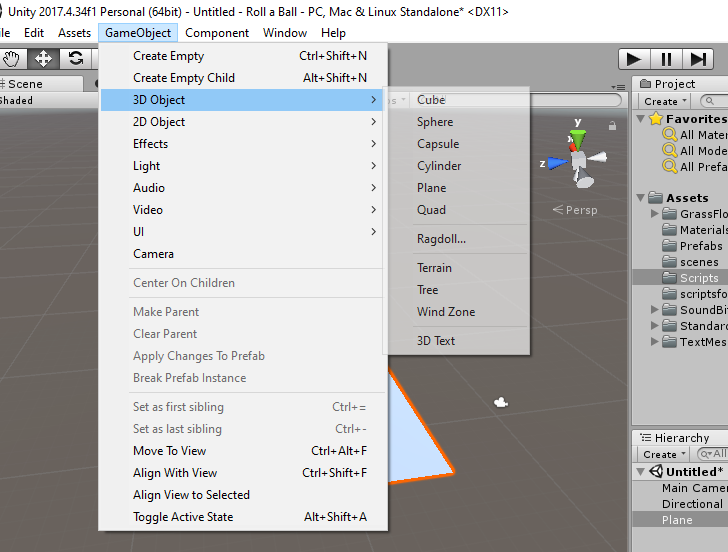This screenshot has width=728, height=552.
Task: Open the Hierarchy panel Create dropdown
Action: (x=664, y=454)
